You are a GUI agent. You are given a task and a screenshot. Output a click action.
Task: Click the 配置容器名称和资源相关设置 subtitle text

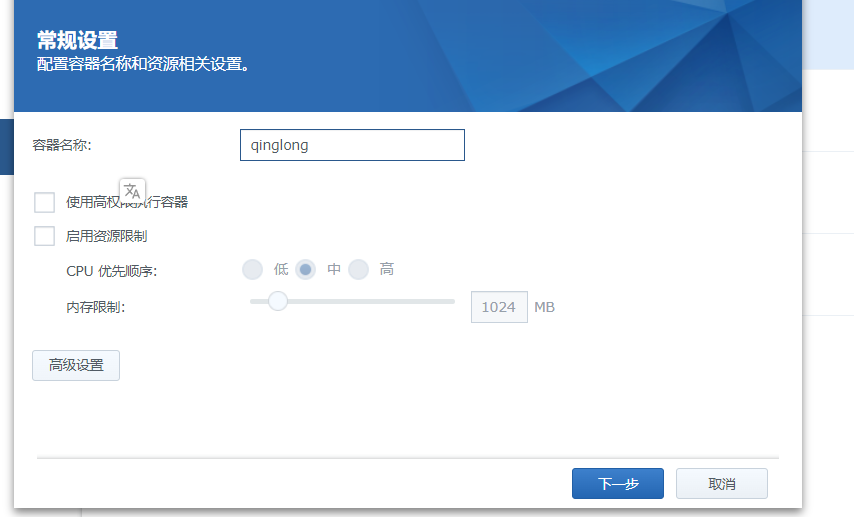[143, 64]
